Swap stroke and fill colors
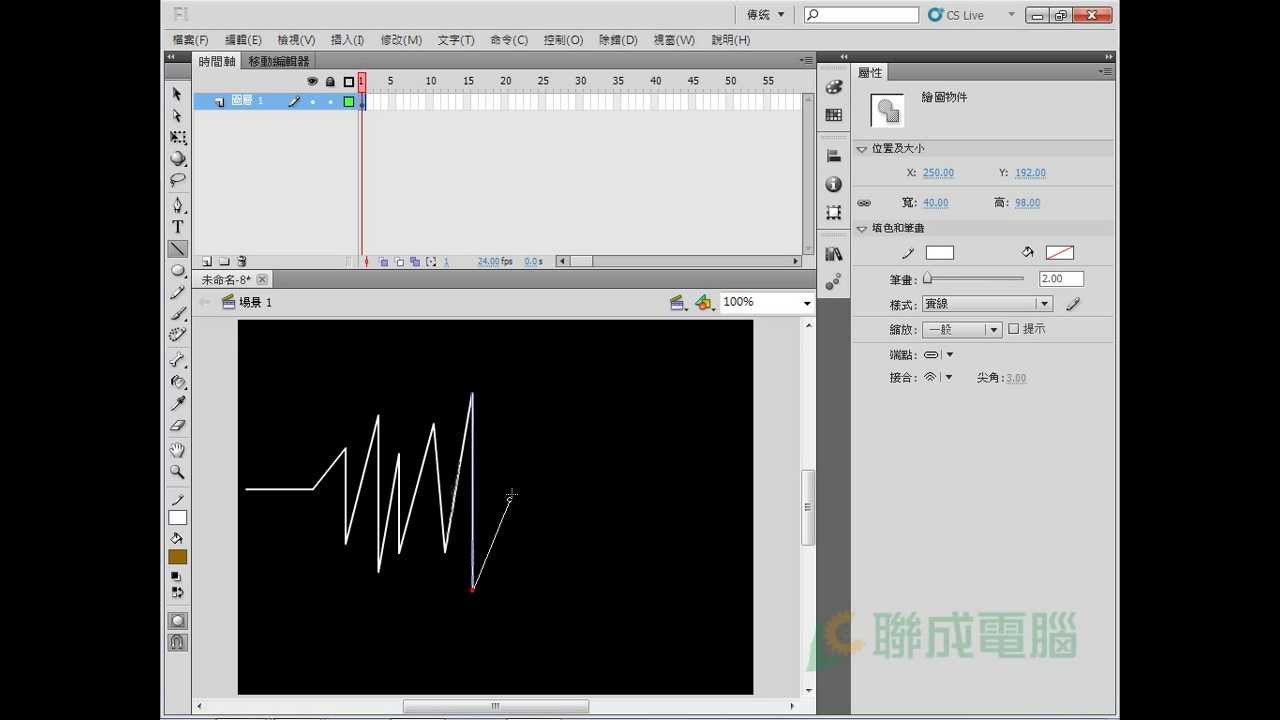Image resolution: width=1280 pixels, height=720 pixels. tap(177, 592)
